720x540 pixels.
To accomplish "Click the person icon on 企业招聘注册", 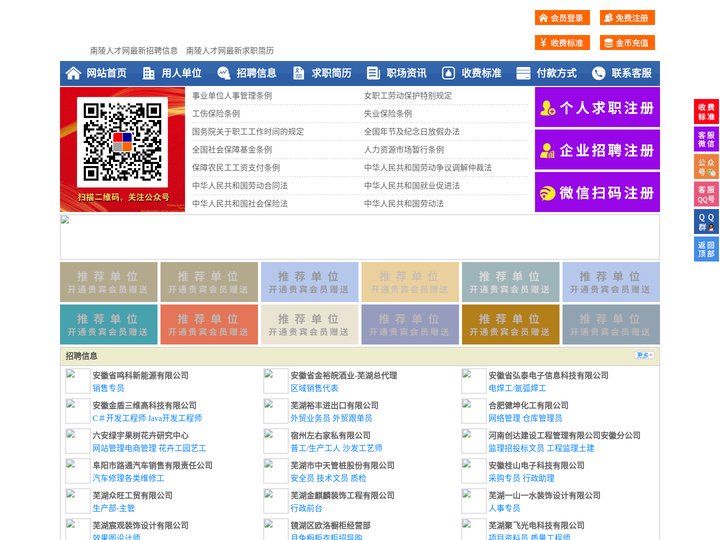I will pos(547,150).
